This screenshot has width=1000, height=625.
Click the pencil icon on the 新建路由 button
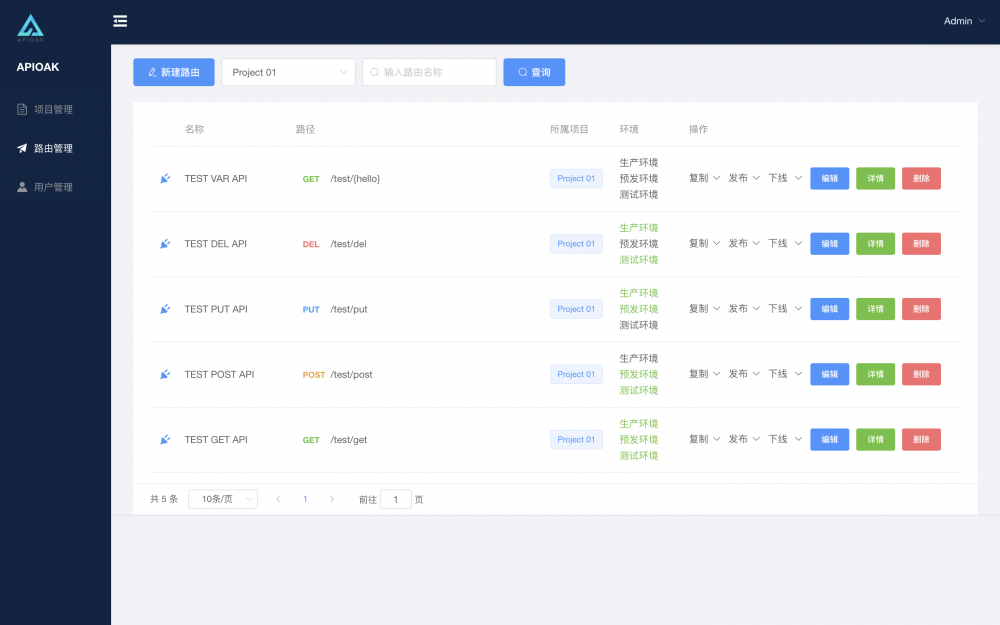coord(150,71)
